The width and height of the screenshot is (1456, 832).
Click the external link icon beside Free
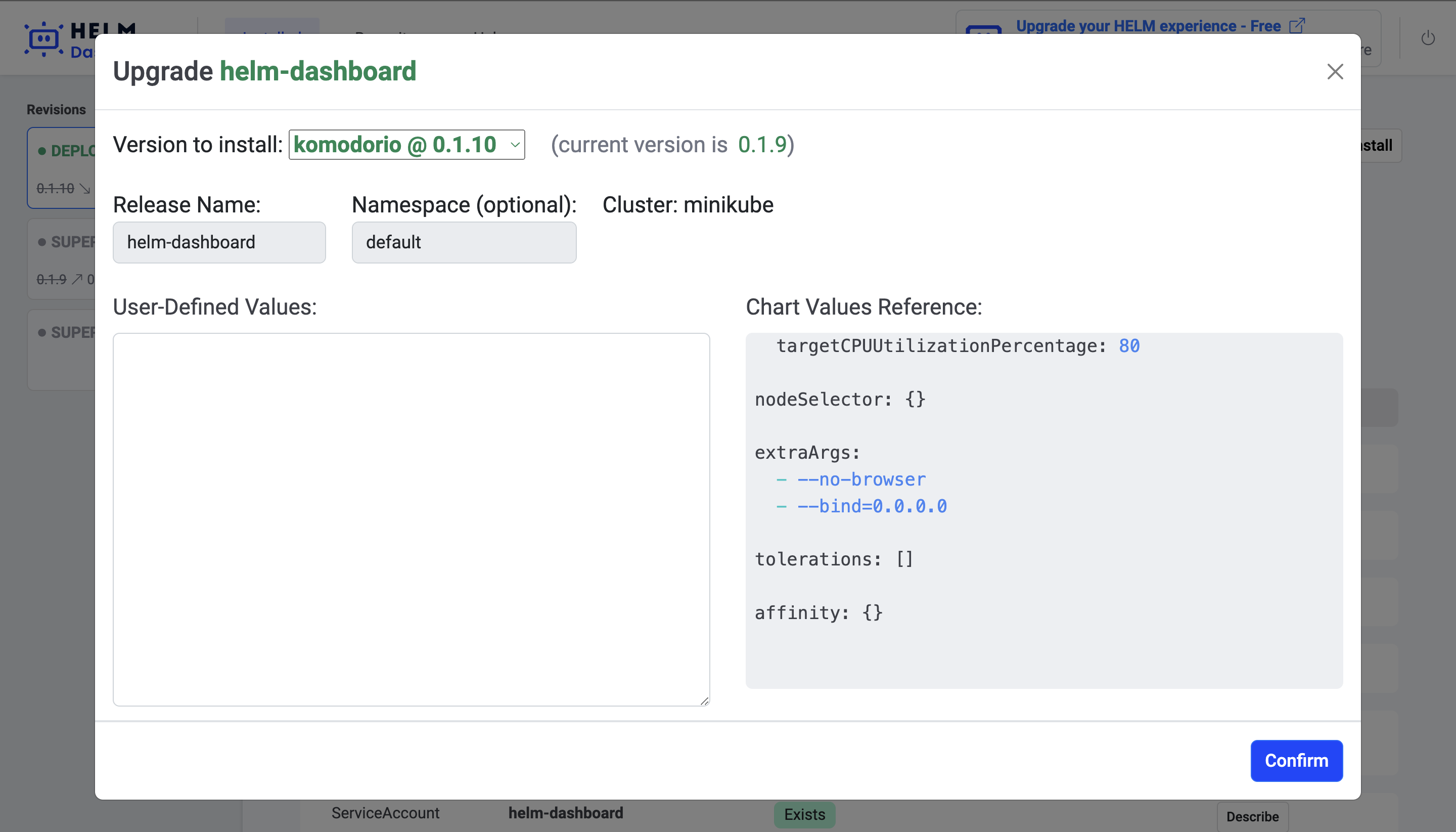(1297, 26)
